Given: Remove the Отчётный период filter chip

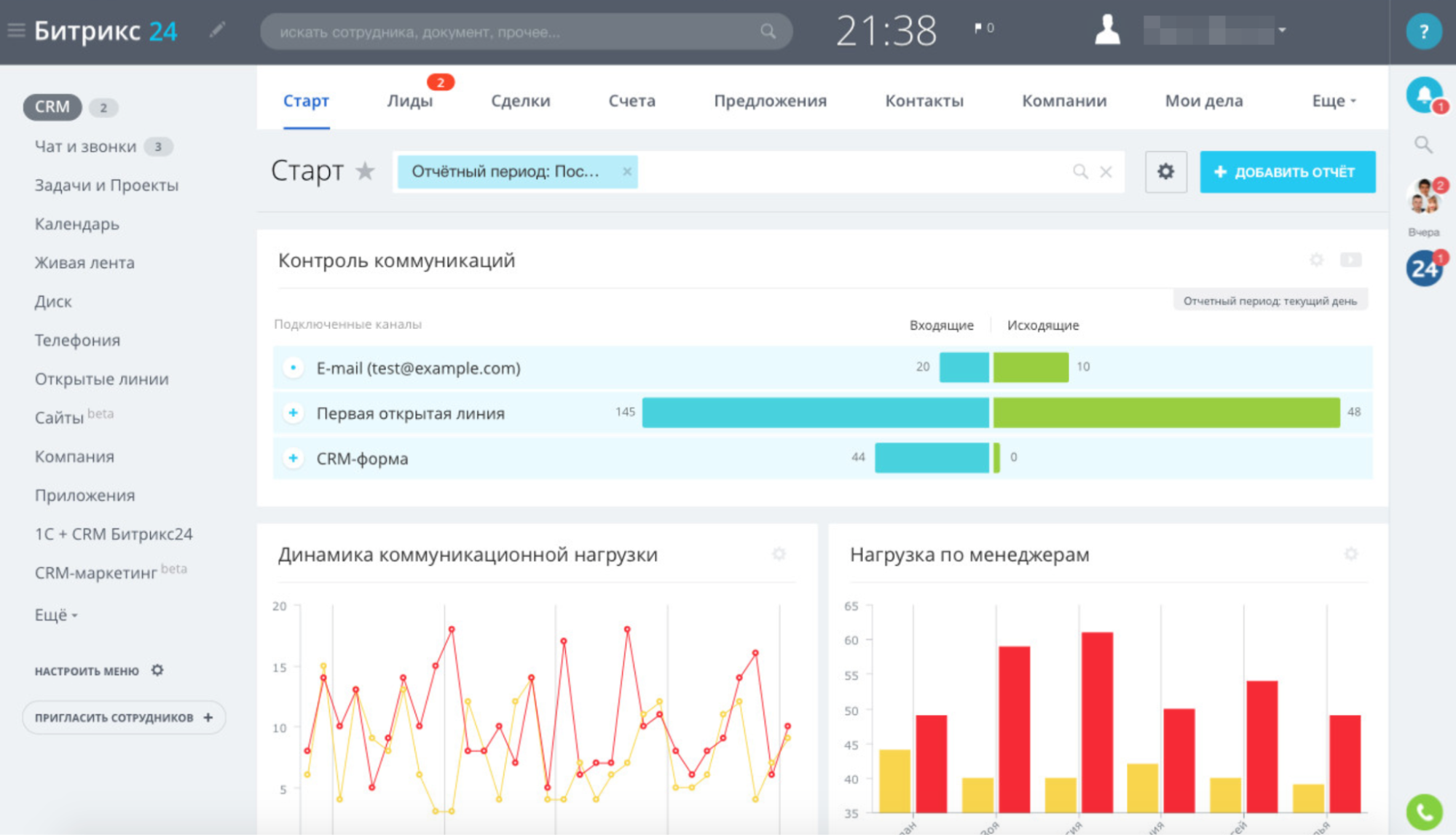Looking at the screenshot, I should coord(626,172).
